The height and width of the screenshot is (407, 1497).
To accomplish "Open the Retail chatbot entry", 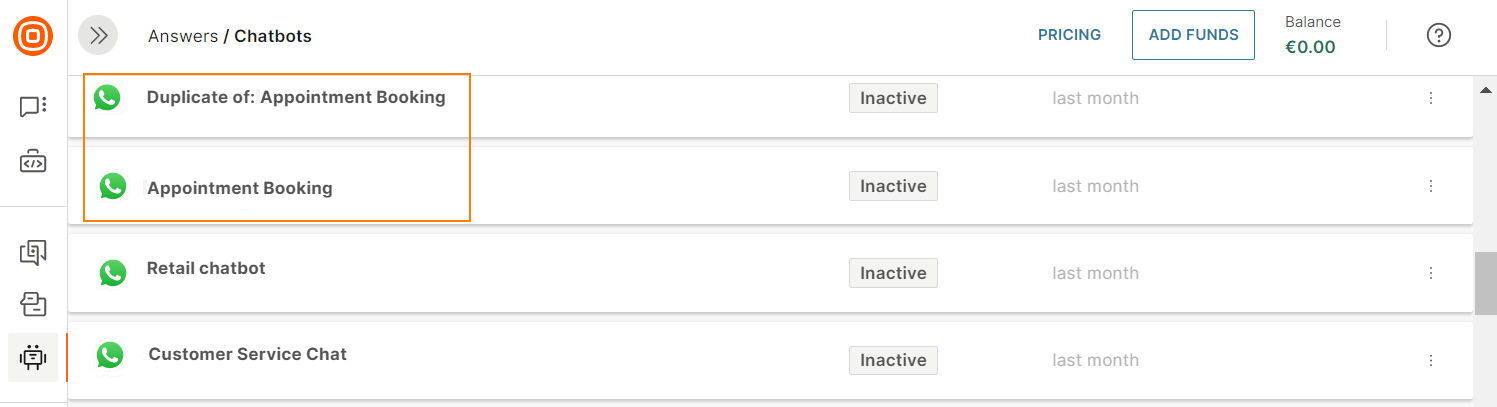I will click(206, 268).
